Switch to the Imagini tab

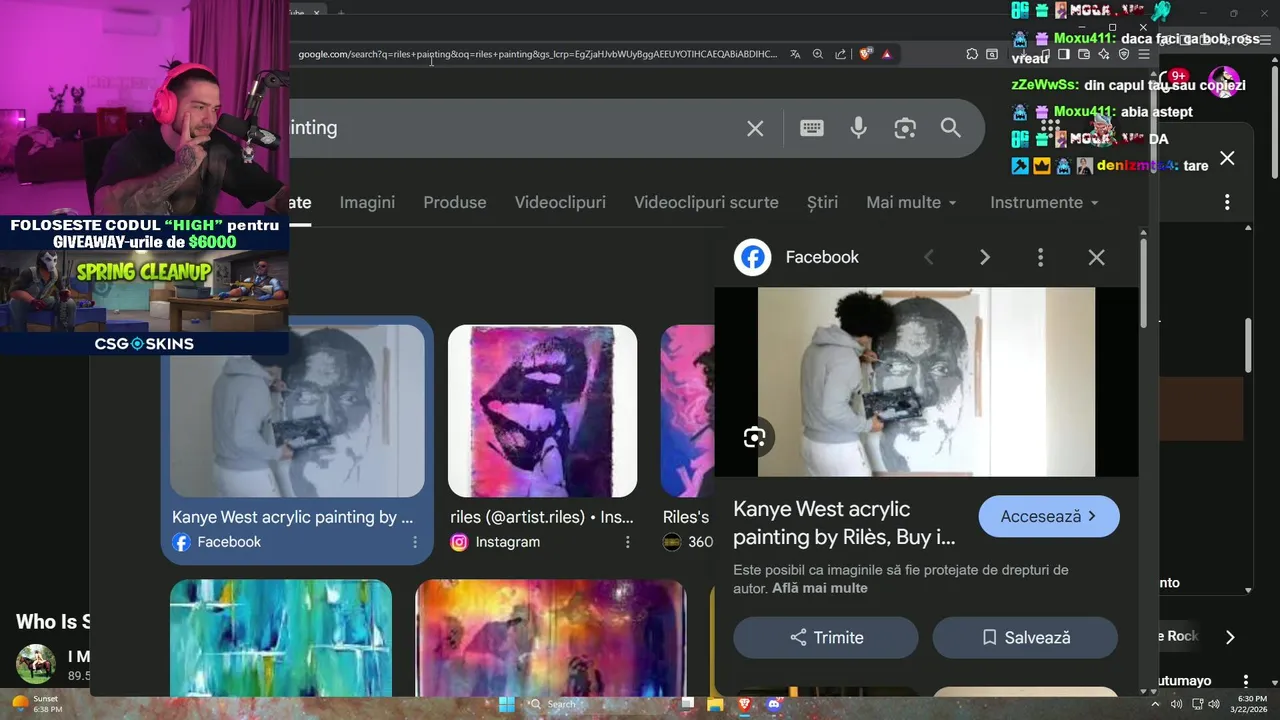[x=367, y=202]
